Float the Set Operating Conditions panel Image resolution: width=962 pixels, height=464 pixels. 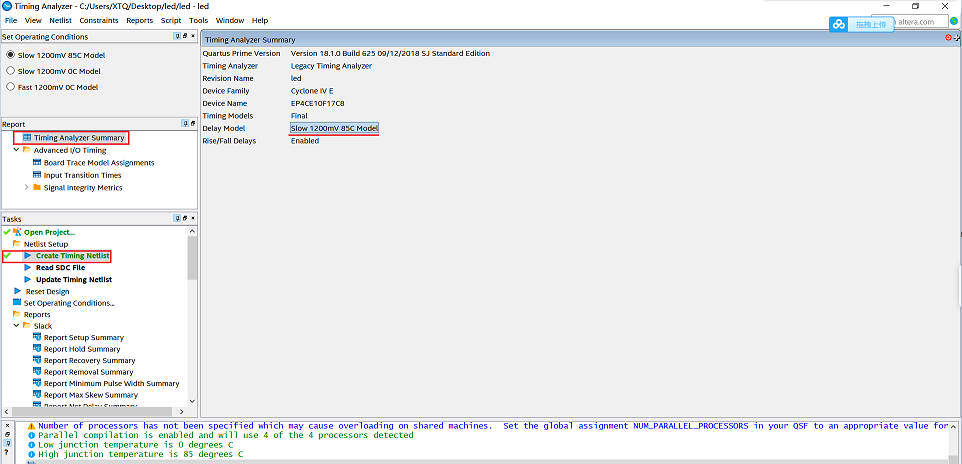click(x=185, y=37)
